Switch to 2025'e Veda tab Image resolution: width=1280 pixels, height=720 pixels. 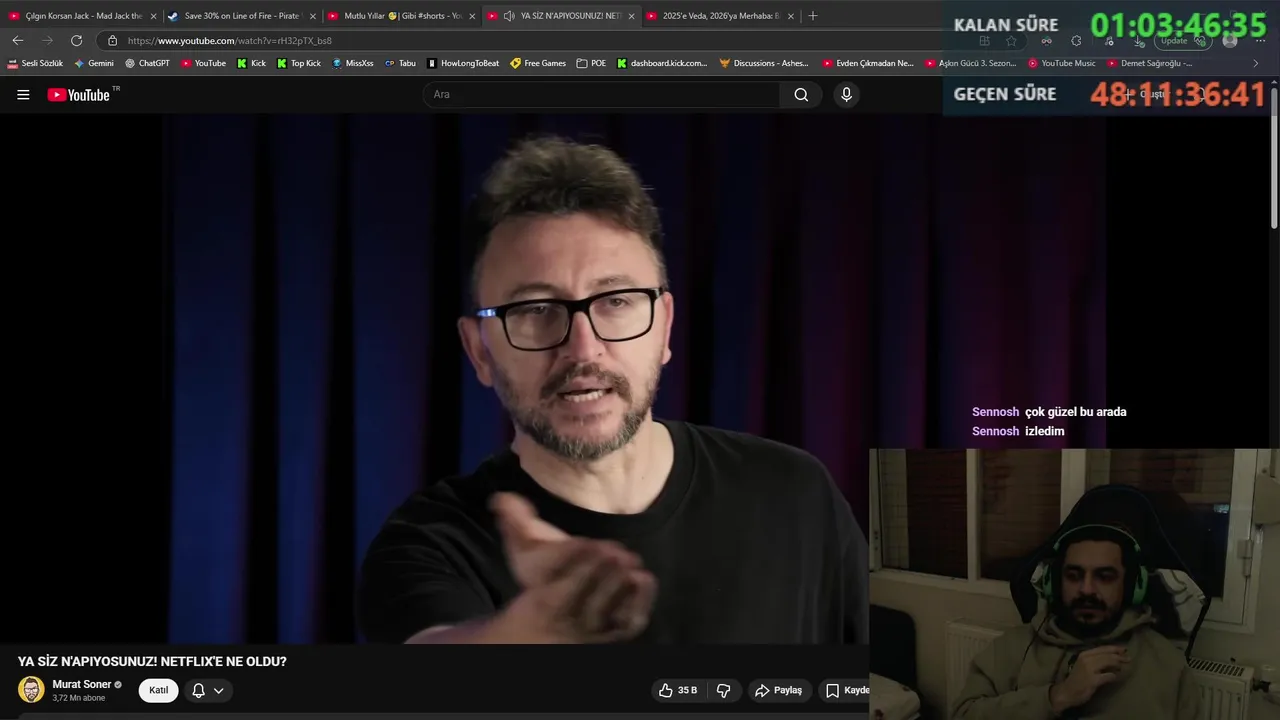click(719, 16)
